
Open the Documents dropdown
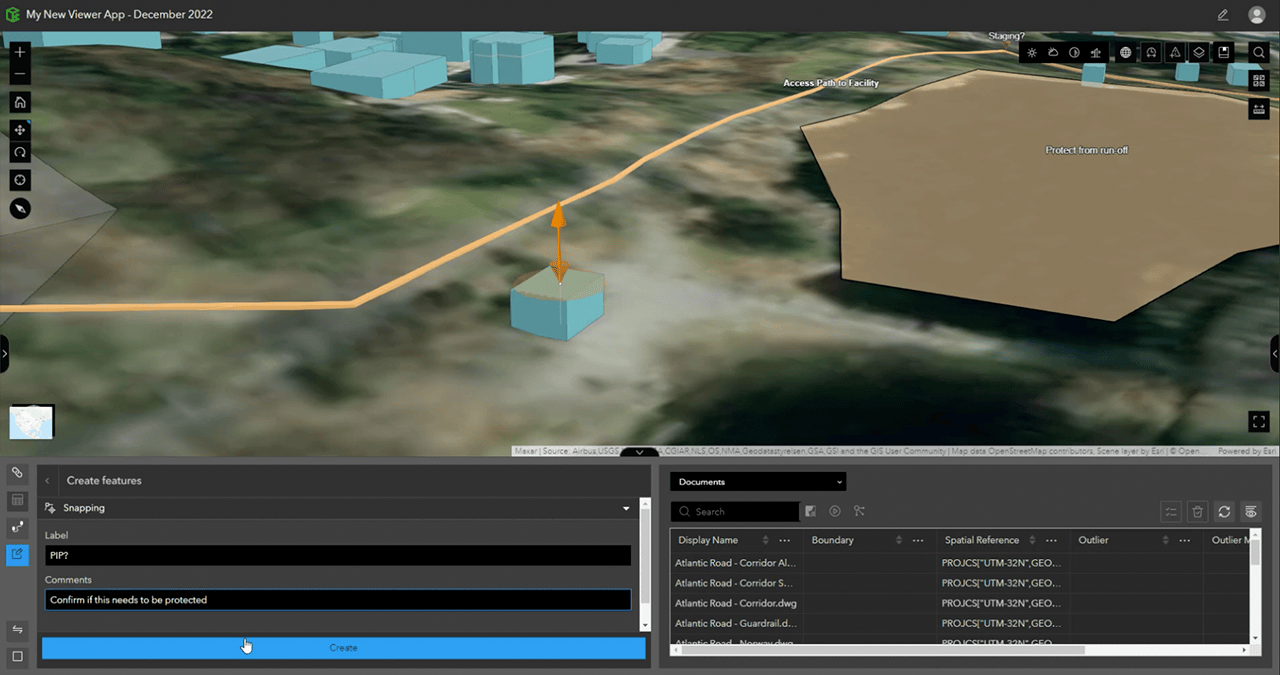757,481
